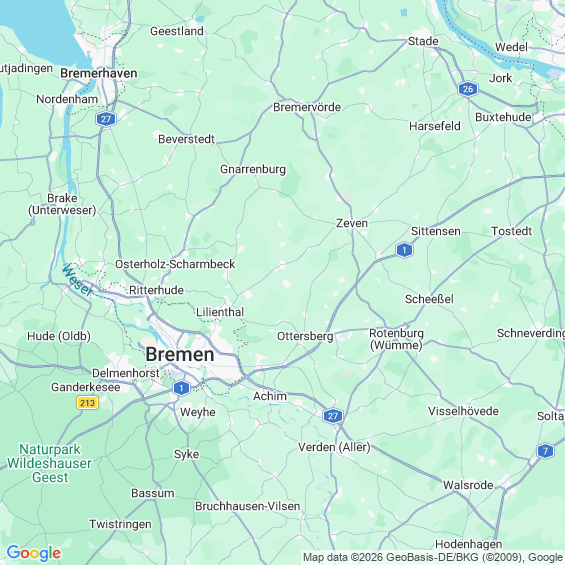Screen dimensions: 565x565
Task: Select the Bremen city label
Action: point(180,355)
